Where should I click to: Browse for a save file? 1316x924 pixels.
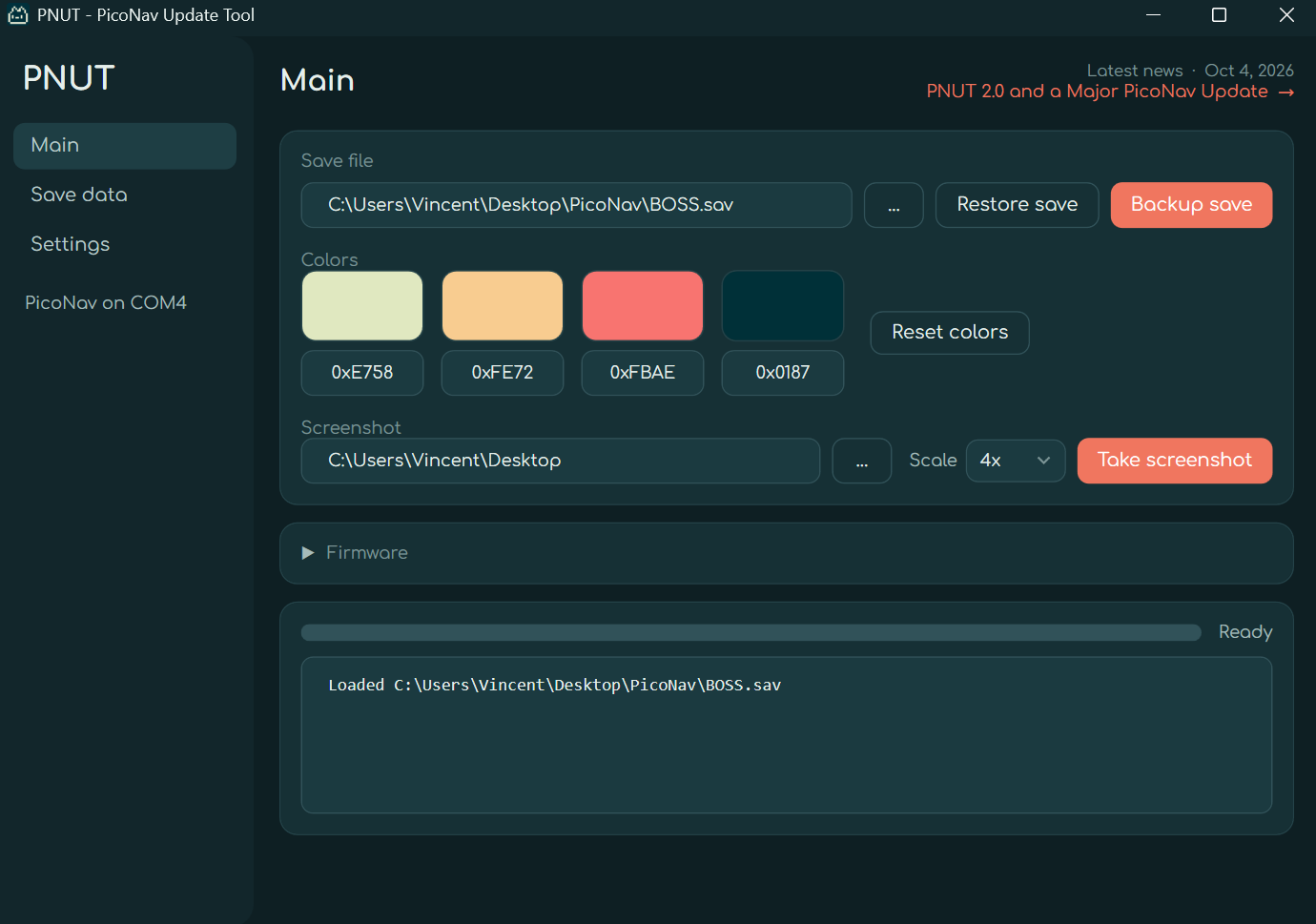pyautogui.click(x=894, y=205)
